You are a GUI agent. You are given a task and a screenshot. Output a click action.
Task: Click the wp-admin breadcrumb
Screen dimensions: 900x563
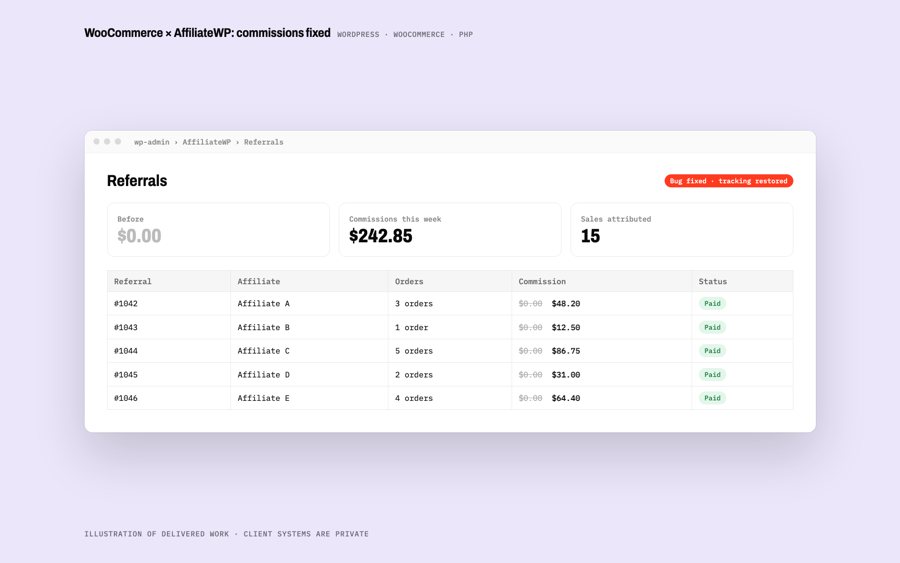[152, 142]
